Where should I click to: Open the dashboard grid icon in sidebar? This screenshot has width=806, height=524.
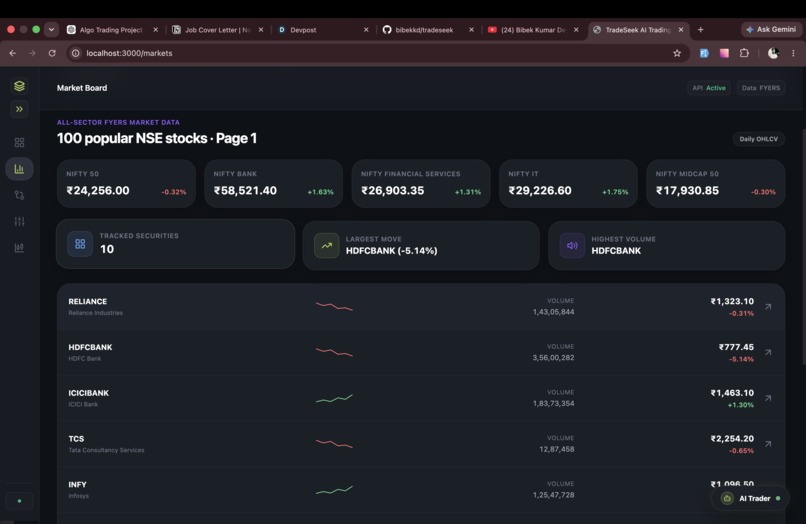tap(19, 142)
